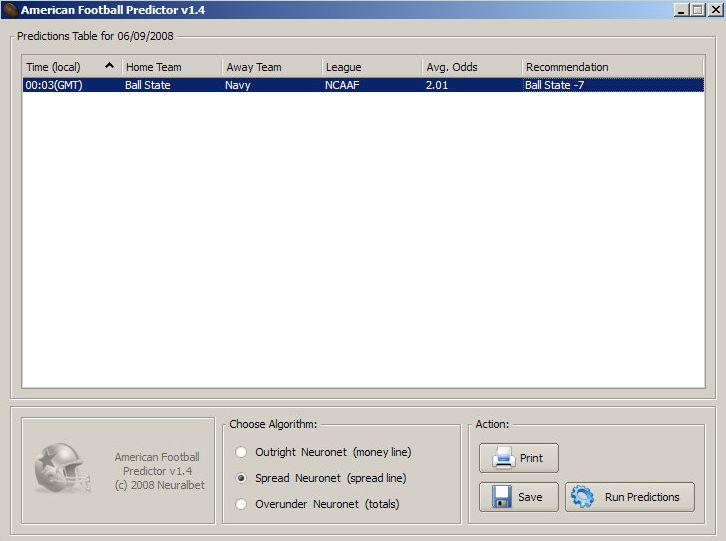Toggle the sort arrow in Time column
This screenshot has width=726, height=541.
point(109,67)
